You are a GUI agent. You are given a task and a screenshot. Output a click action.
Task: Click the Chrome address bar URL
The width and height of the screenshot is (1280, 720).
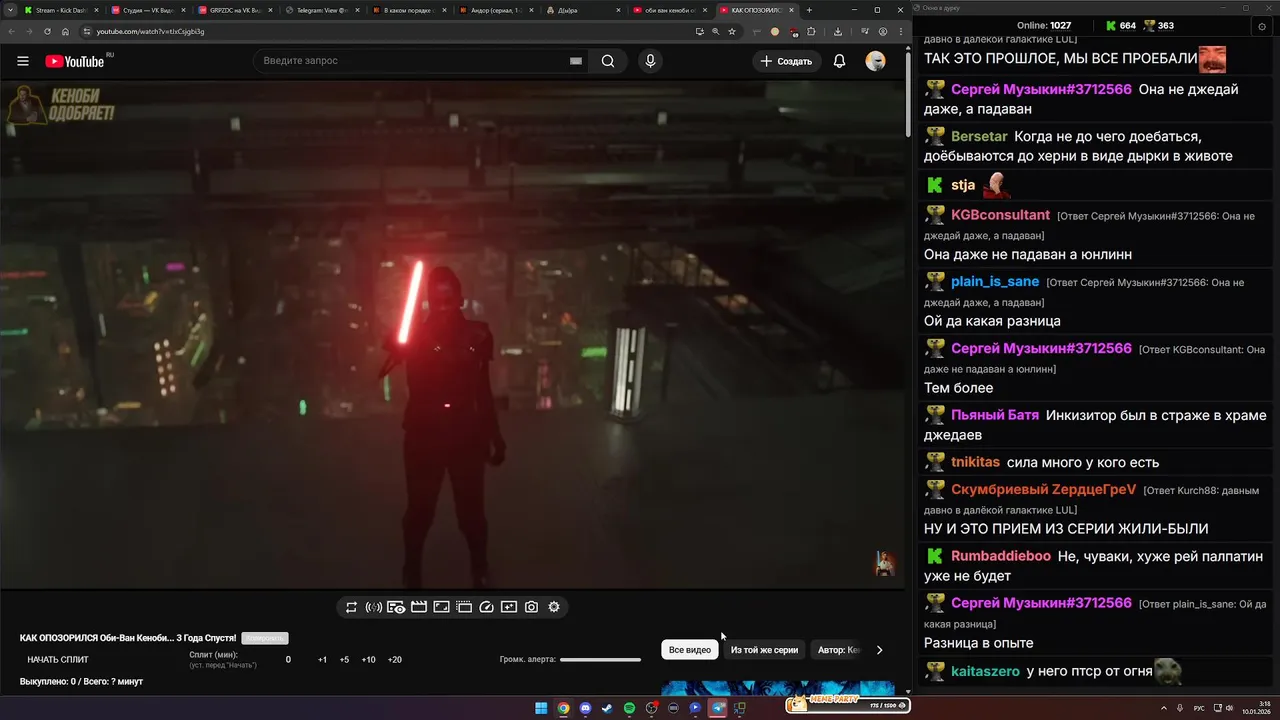coord(150,31)
